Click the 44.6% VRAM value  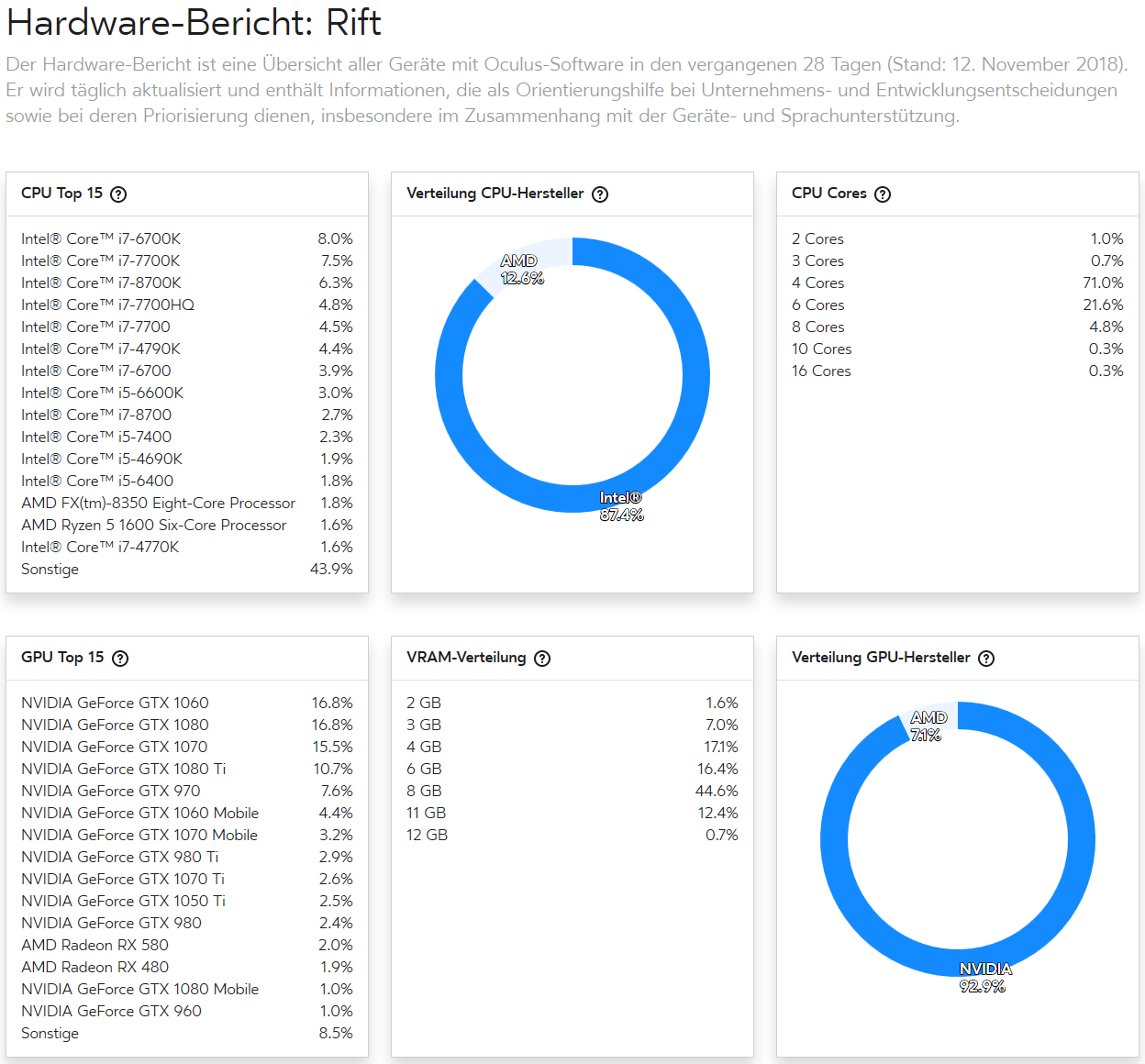717,791
